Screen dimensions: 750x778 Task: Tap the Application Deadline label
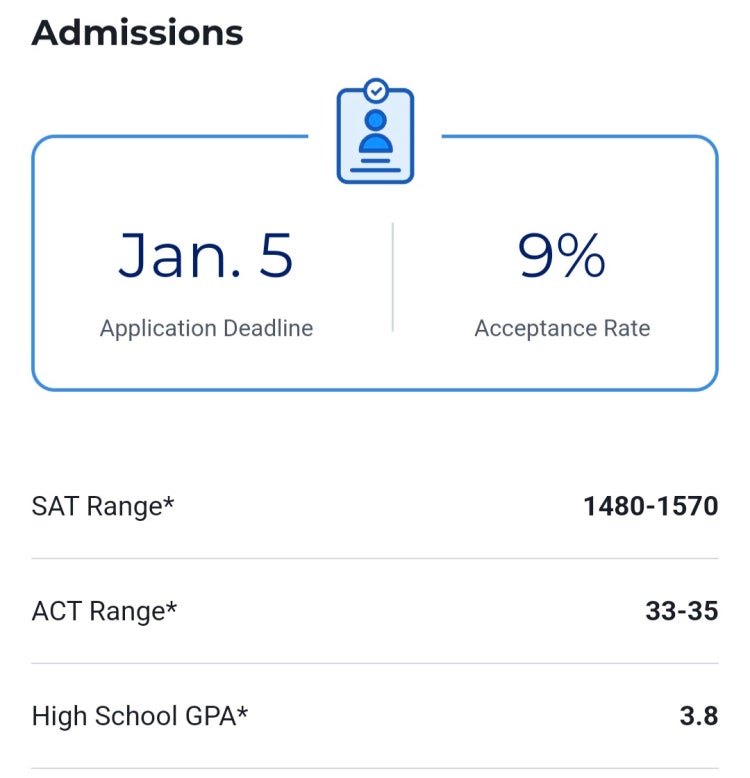206,328
